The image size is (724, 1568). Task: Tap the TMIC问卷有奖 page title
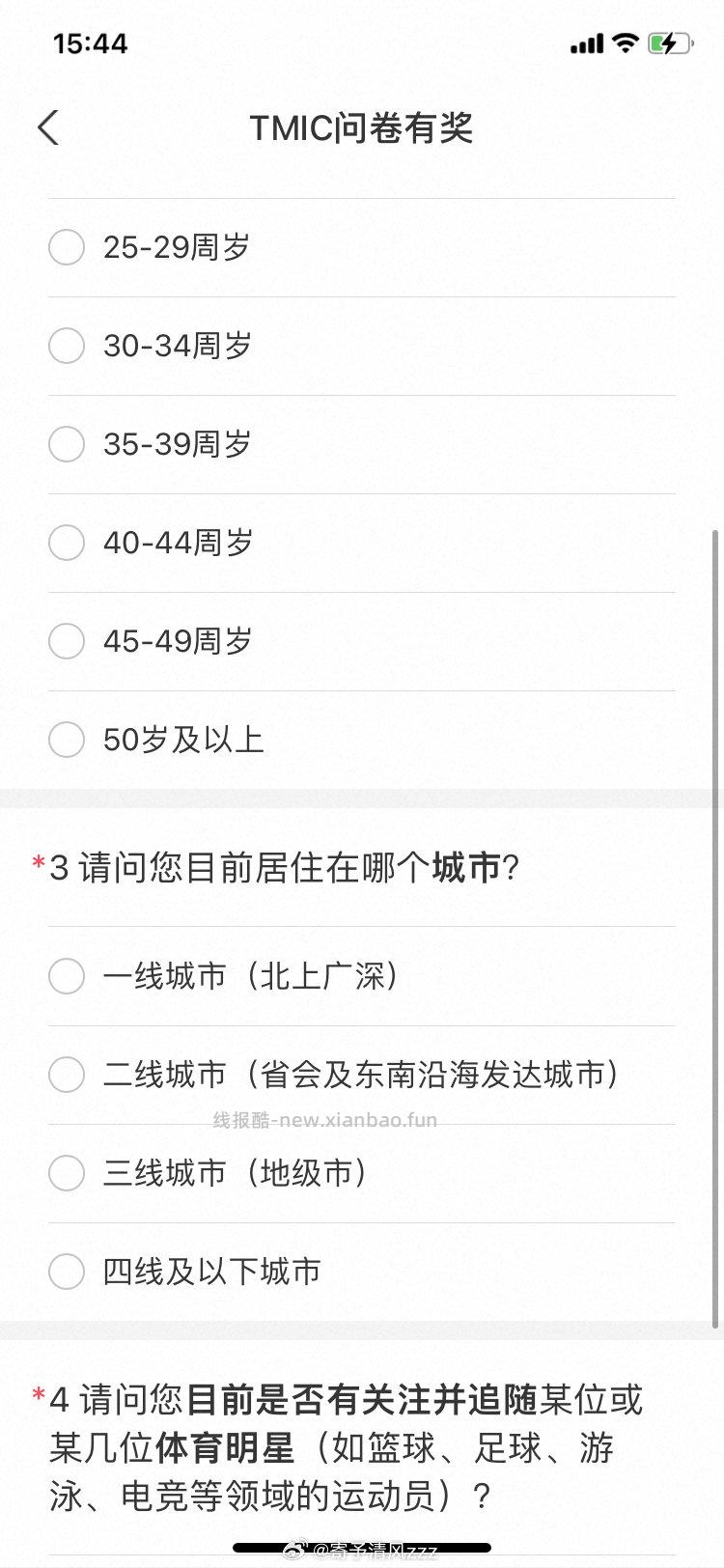tap(361, 127)
